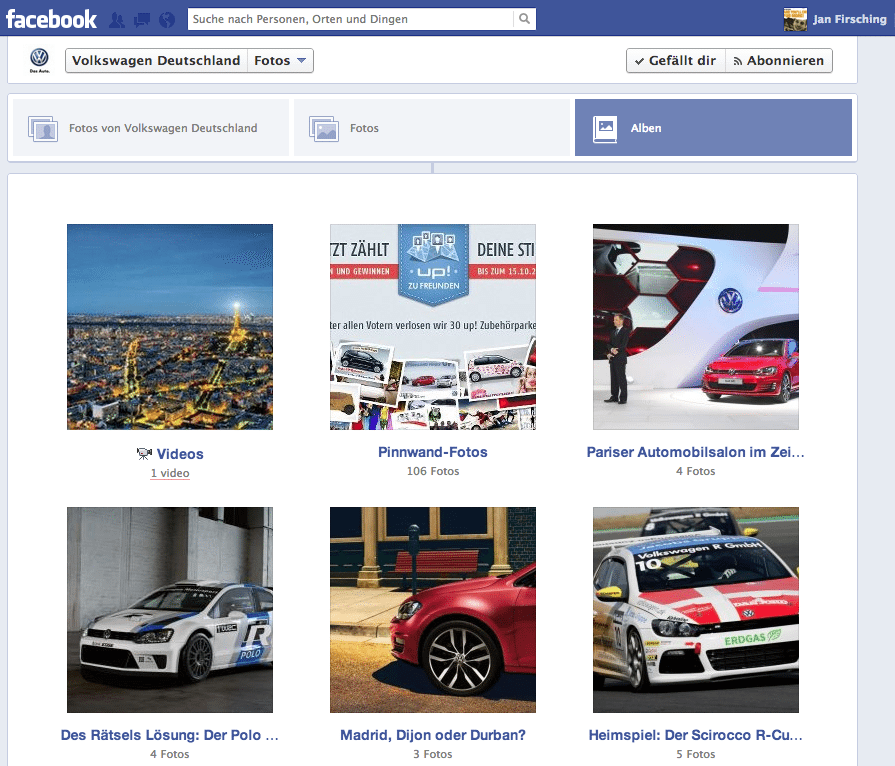Viewport: 895px width, 766px height.
Task: Switch to Fotos von Volkswagen Deutschland tab
Action: click(151, 127)
